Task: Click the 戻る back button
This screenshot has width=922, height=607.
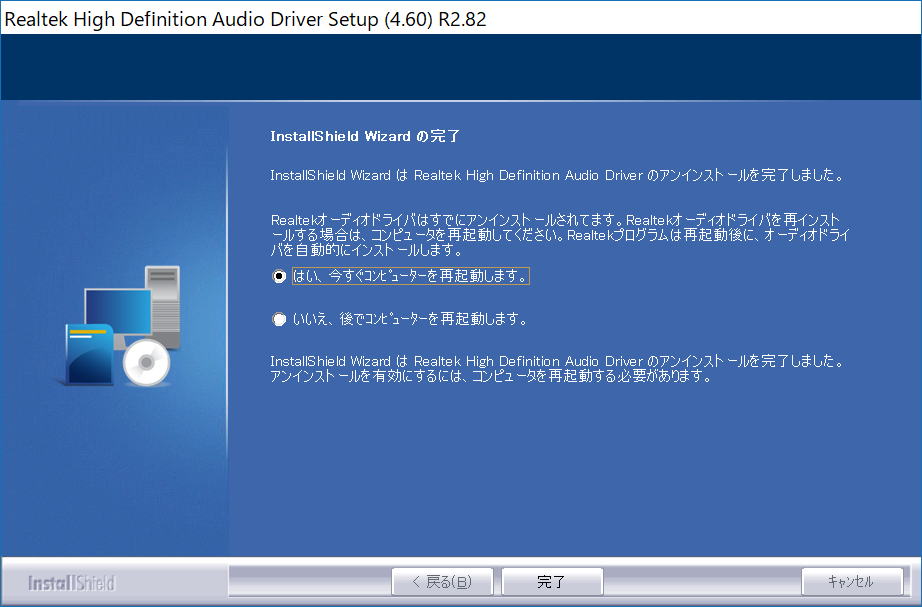Action: tap(443, 581)
